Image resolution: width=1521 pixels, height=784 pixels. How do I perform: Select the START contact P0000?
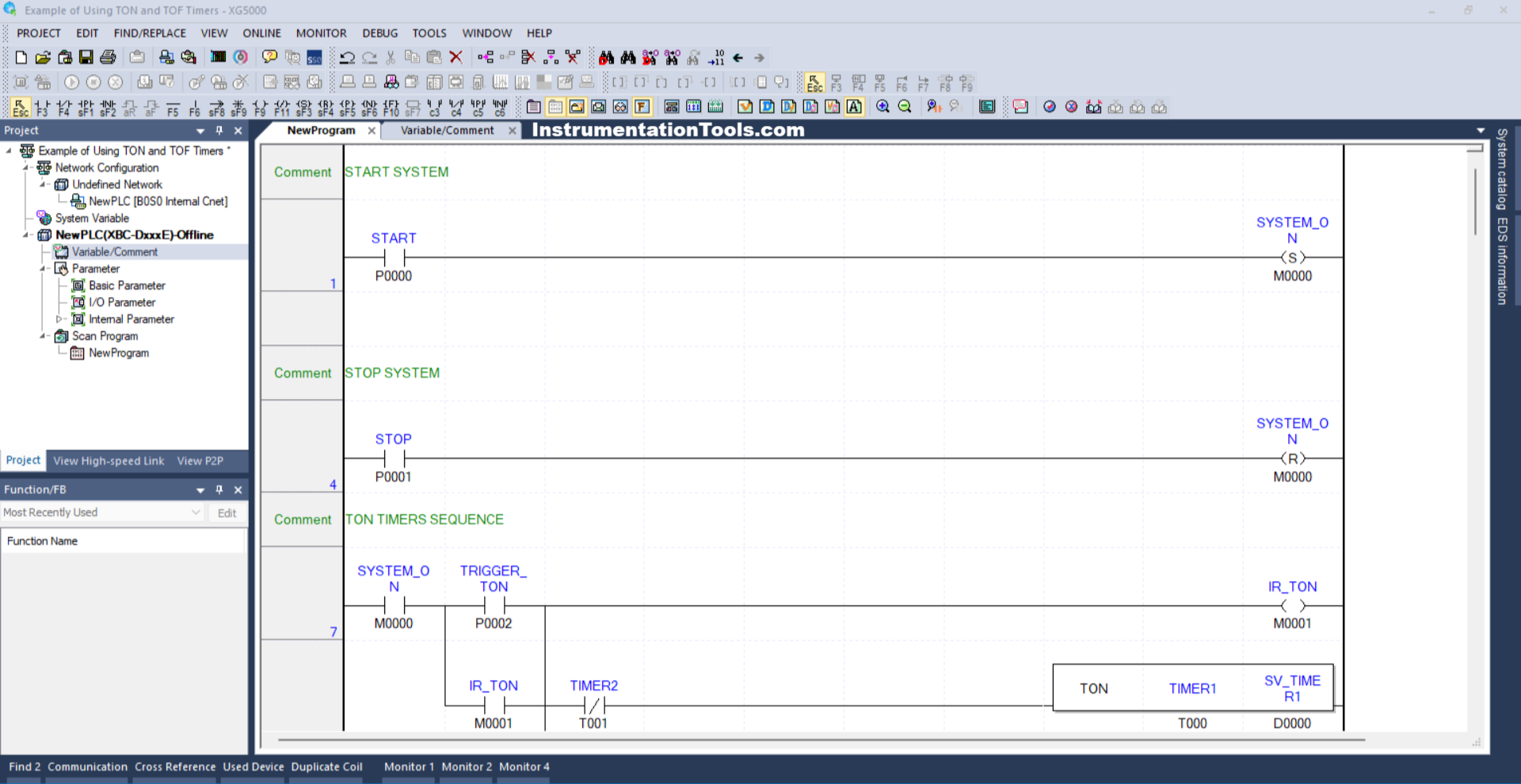pos(394,257)
